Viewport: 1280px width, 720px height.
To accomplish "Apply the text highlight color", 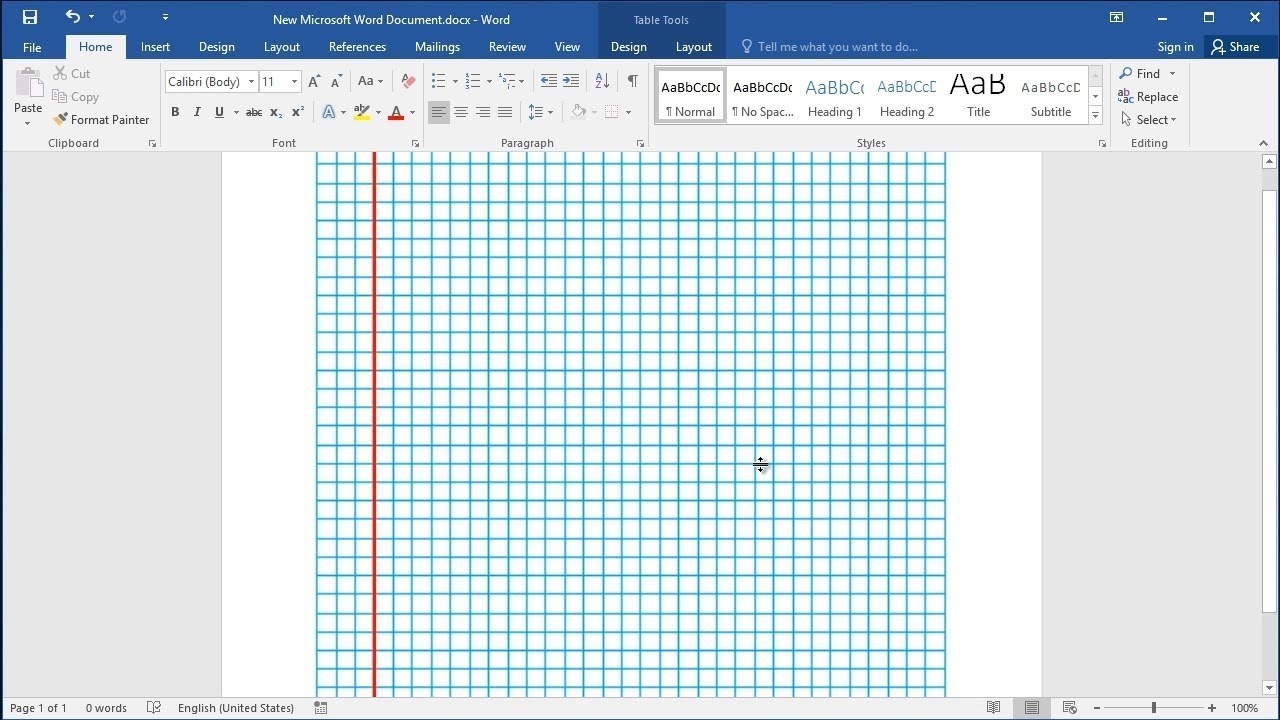I will click(x=362, y=112).
